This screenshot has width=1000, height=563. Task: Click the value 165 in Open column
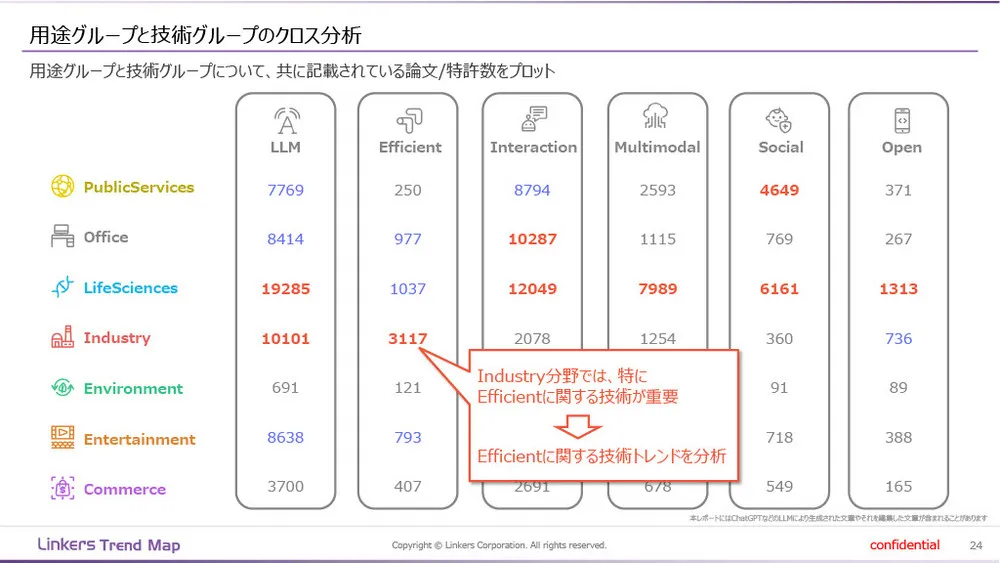(x=899, y=486)
